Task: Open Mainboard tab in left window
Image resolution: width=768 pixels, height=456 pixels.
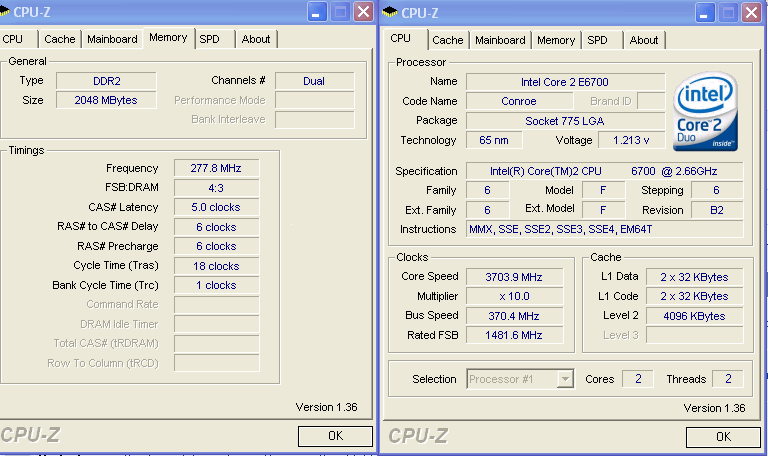Action: point(112,39)
